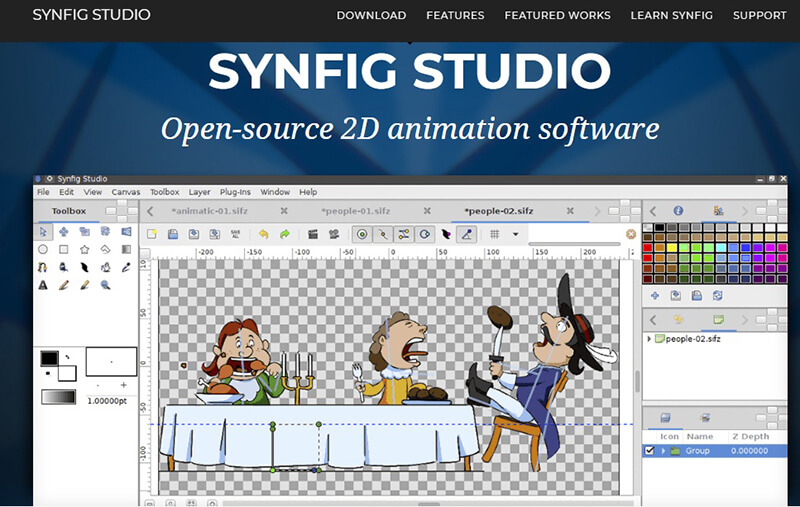Screen dimensions: 800x507
Task: Switch to the *people-01.sifz tab
Action: coord(356,211)
